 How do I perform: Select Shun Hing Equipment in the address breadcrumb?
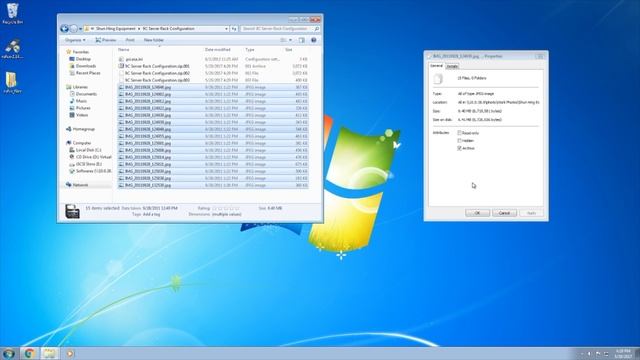[x=116, y=29]
